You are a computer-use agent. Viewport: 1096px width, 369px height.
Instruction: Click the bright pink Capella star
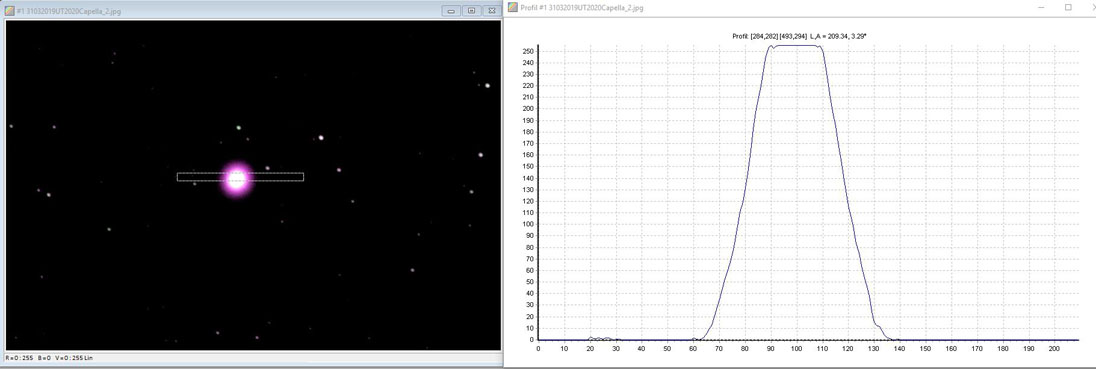click(x=237, y=179)
